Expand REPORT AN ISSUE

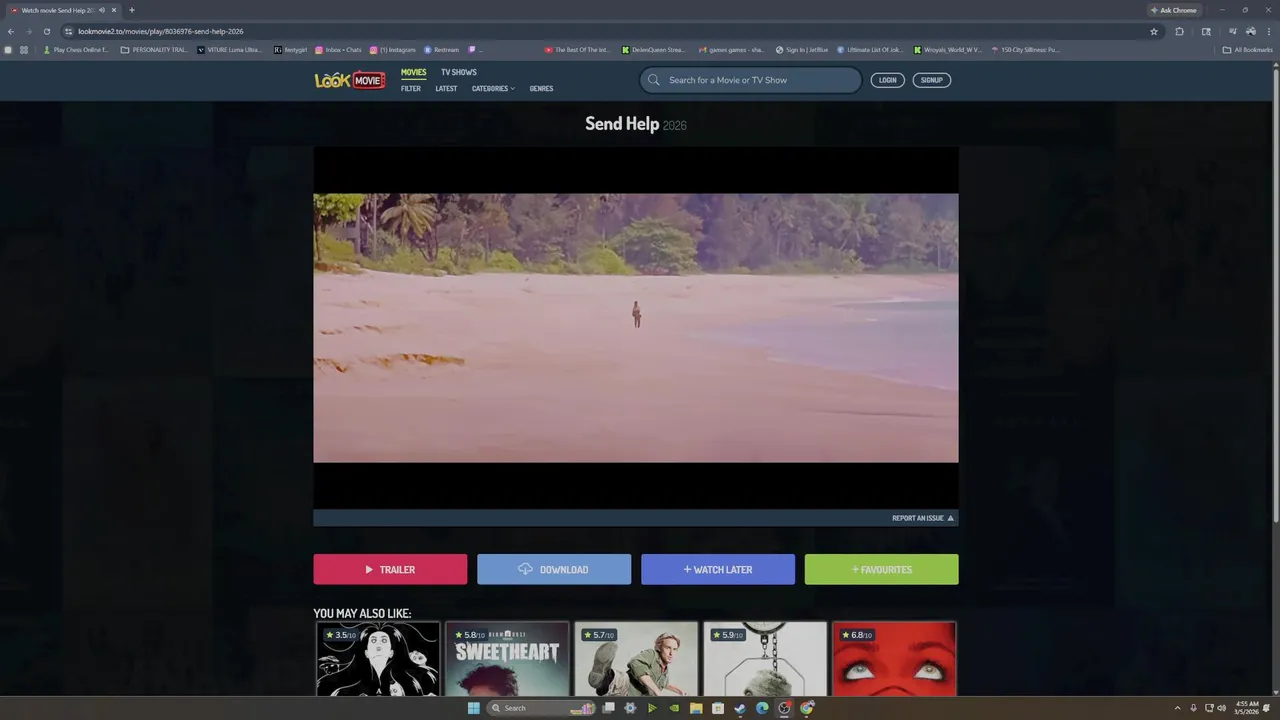coord(923,518)
